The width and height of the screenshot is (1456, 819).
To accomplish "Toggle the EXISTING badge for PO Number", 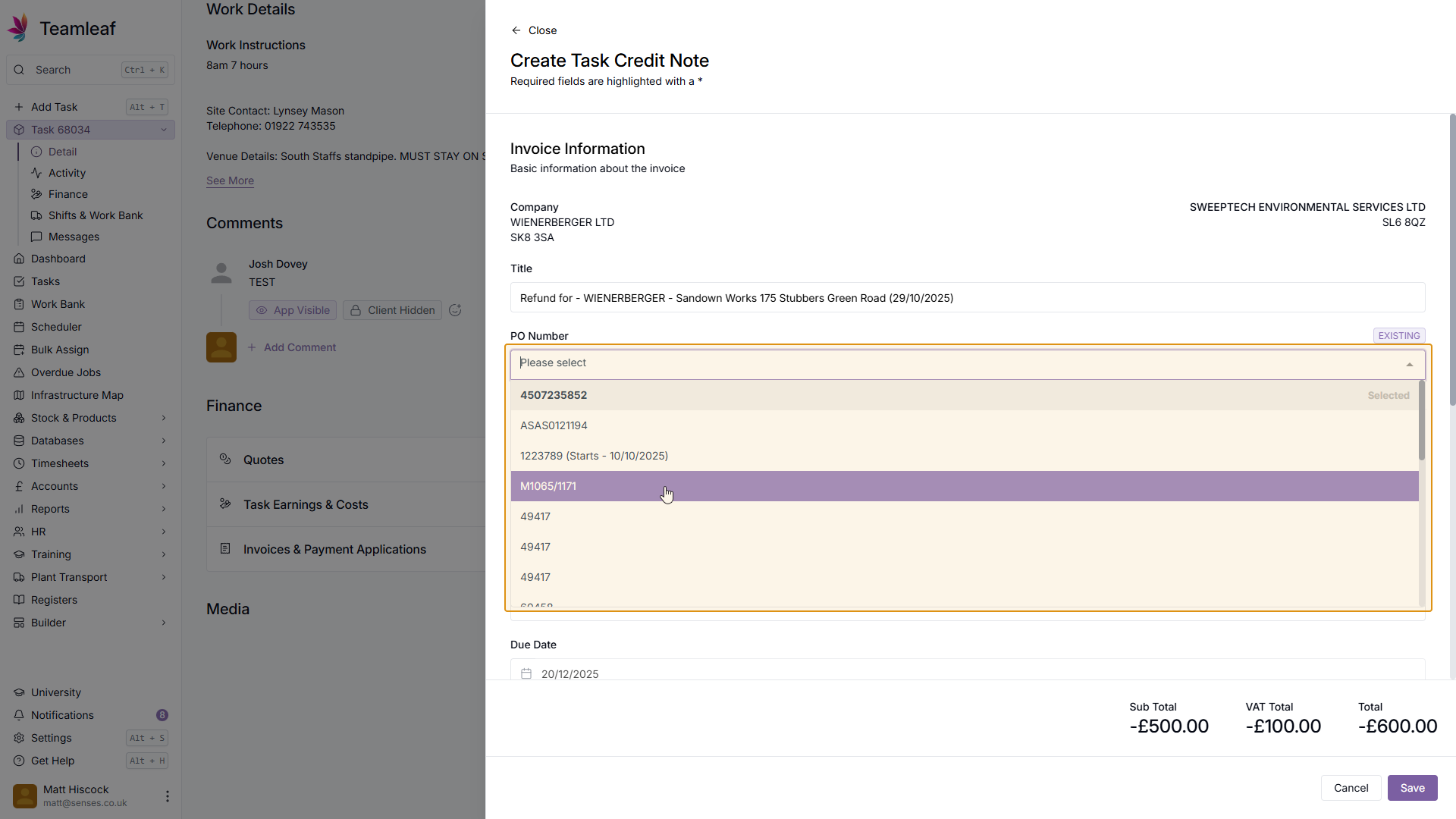I will click(1398, 335).
